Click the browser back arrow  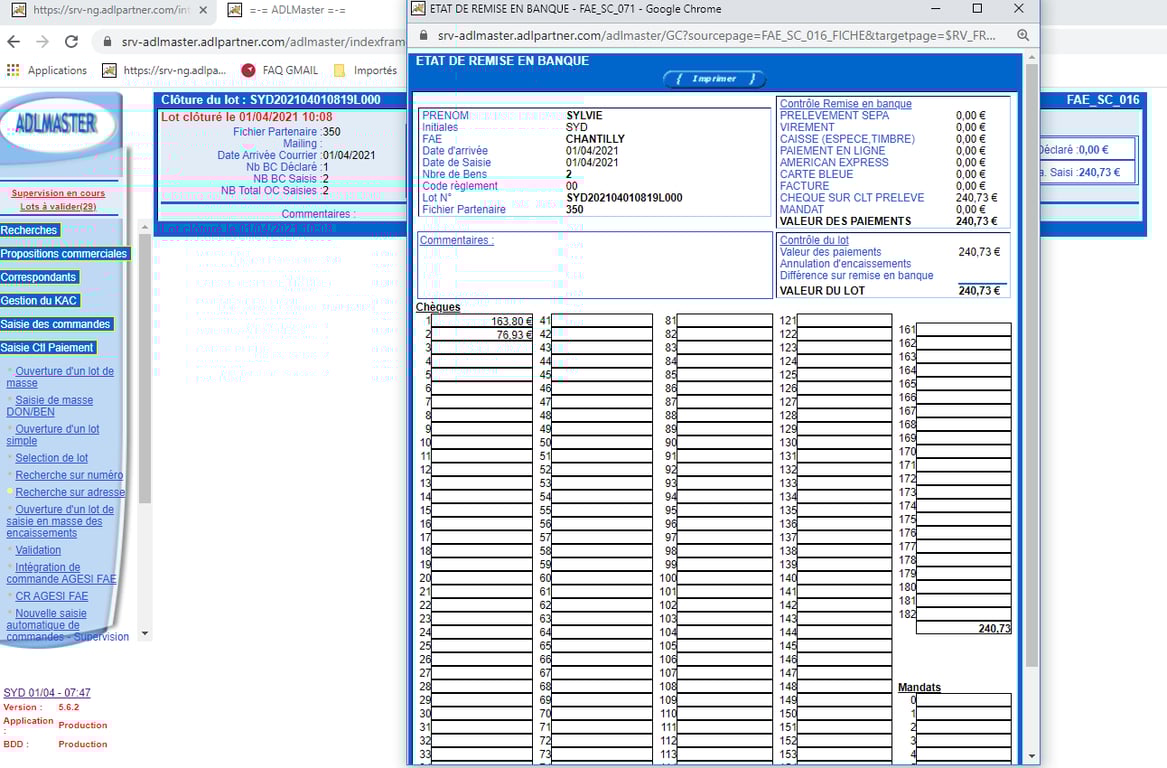coord(13,42)
